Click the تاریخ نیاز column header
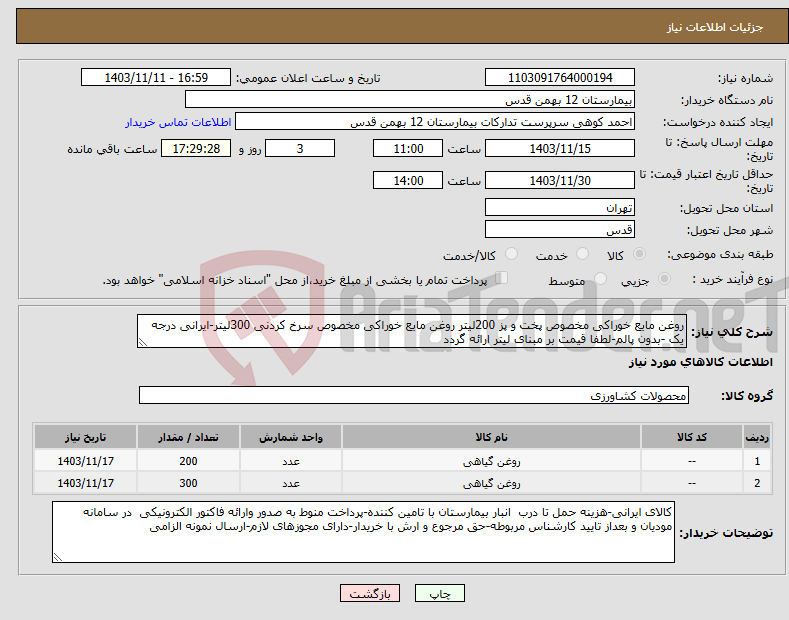Viewport: 789px width, 620px height. click(86, 437)
